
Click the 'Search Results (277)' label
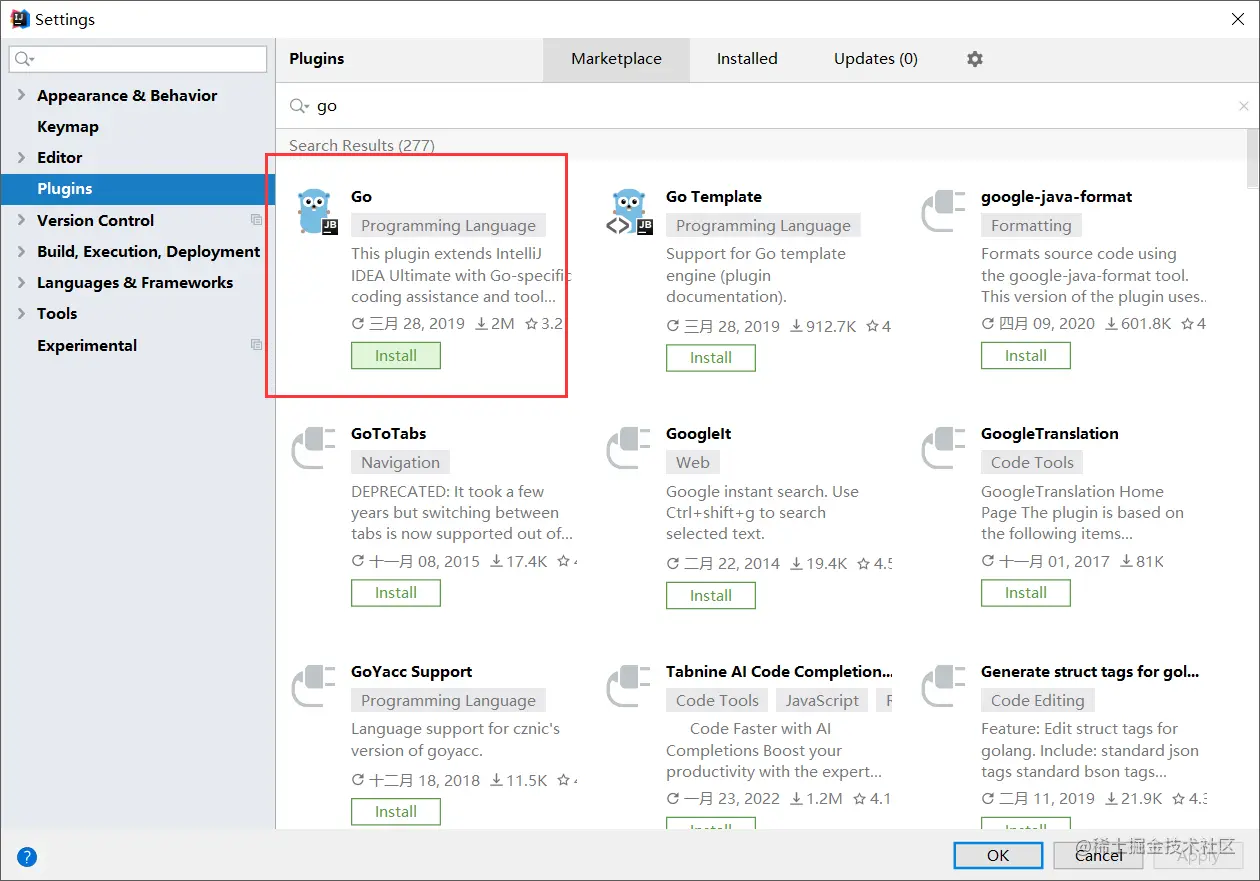[362, 146]
